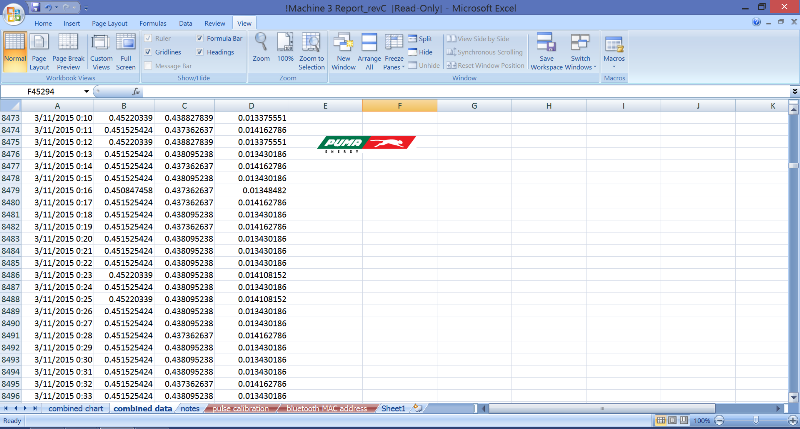Open Custom Views dialog
This screenshot has height=429, width=800.
[101, 52]
